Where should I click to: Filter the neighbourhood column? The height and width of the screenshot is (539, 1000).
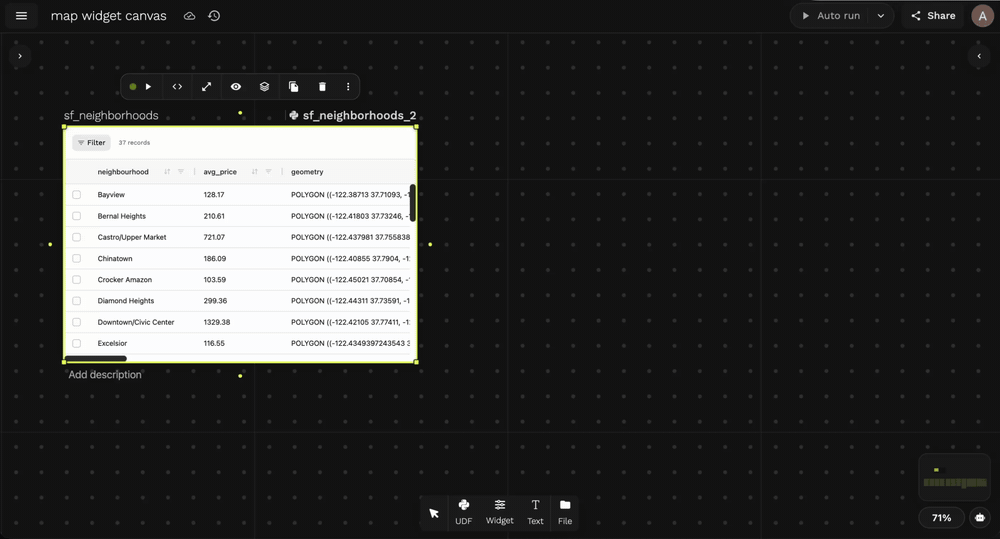coord(181,172)
